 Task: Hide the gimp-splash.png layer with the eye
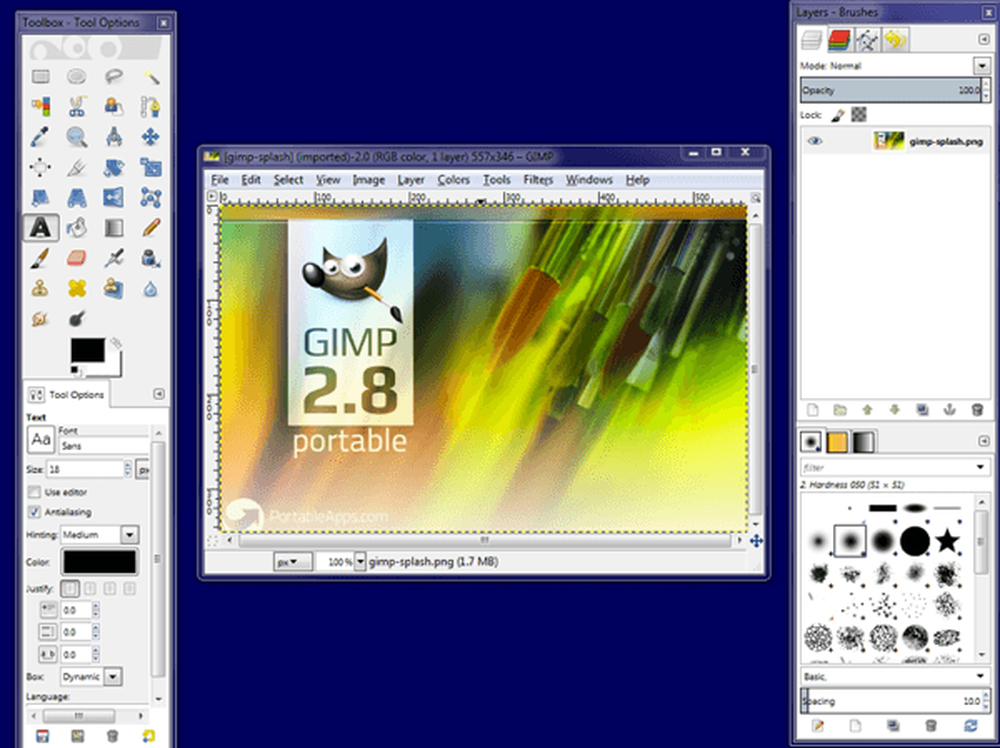814,141
